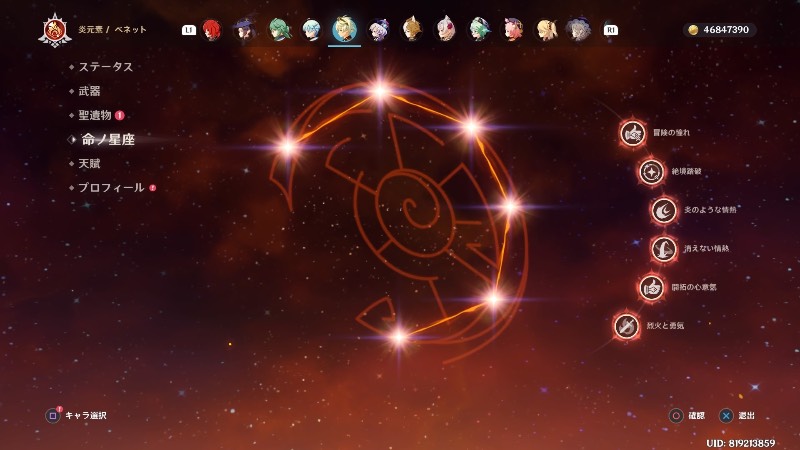Click the L1 previous character button
Image resolution: width=800 pixels, height=450 pixels.
(x=189, y=30)
